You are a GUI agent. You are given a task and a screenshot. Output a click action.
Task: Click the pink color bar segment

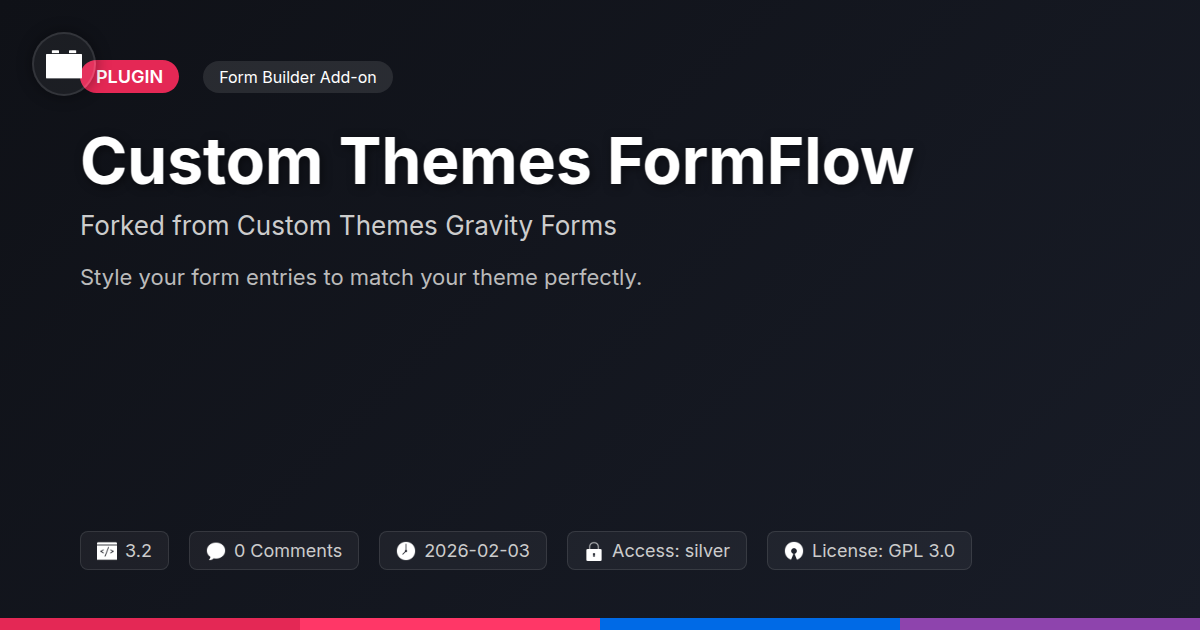click(450, 624)
